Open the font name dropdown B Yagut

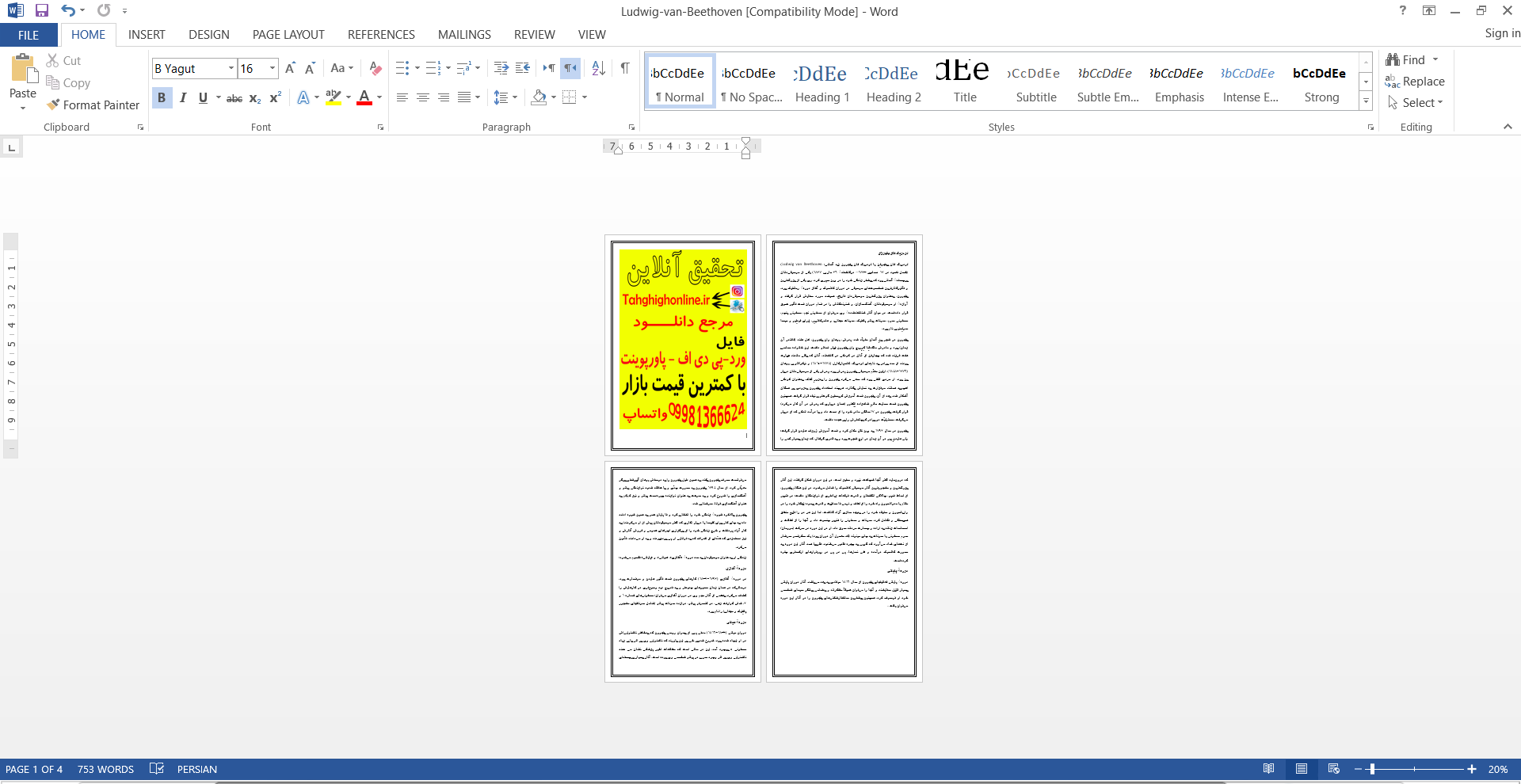231,69
